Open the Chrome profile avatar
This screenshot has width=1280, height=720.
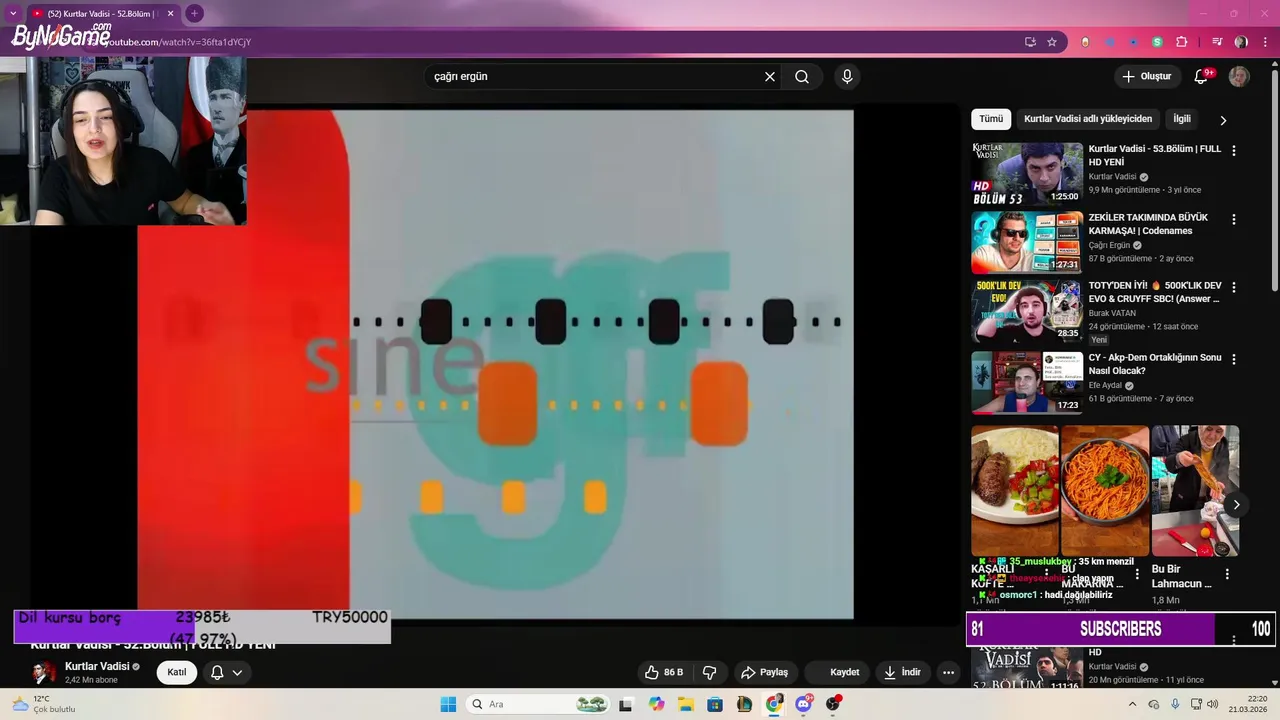pyautogui.click(x=1241, y=42)
